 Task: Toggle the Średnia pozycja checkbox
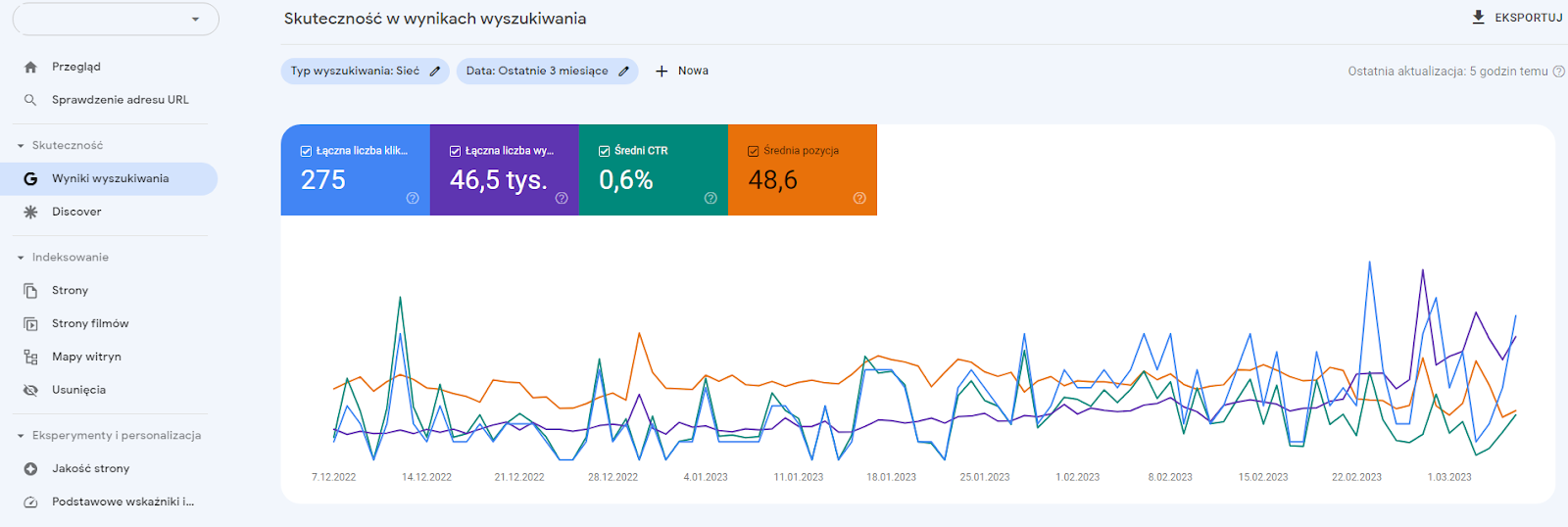(753, 151)
